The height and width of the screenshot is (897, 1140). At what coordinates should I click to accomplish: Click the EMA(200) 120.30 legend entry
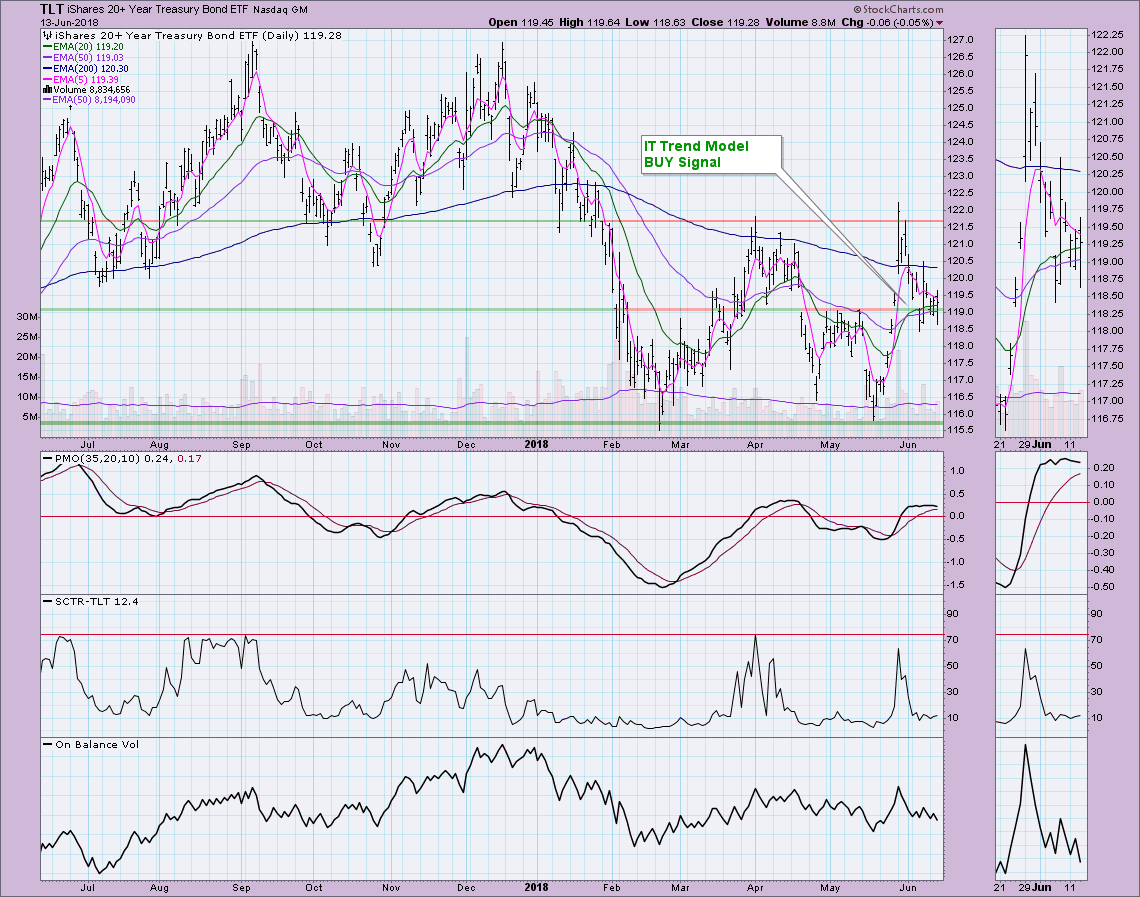tap(86, 68)
